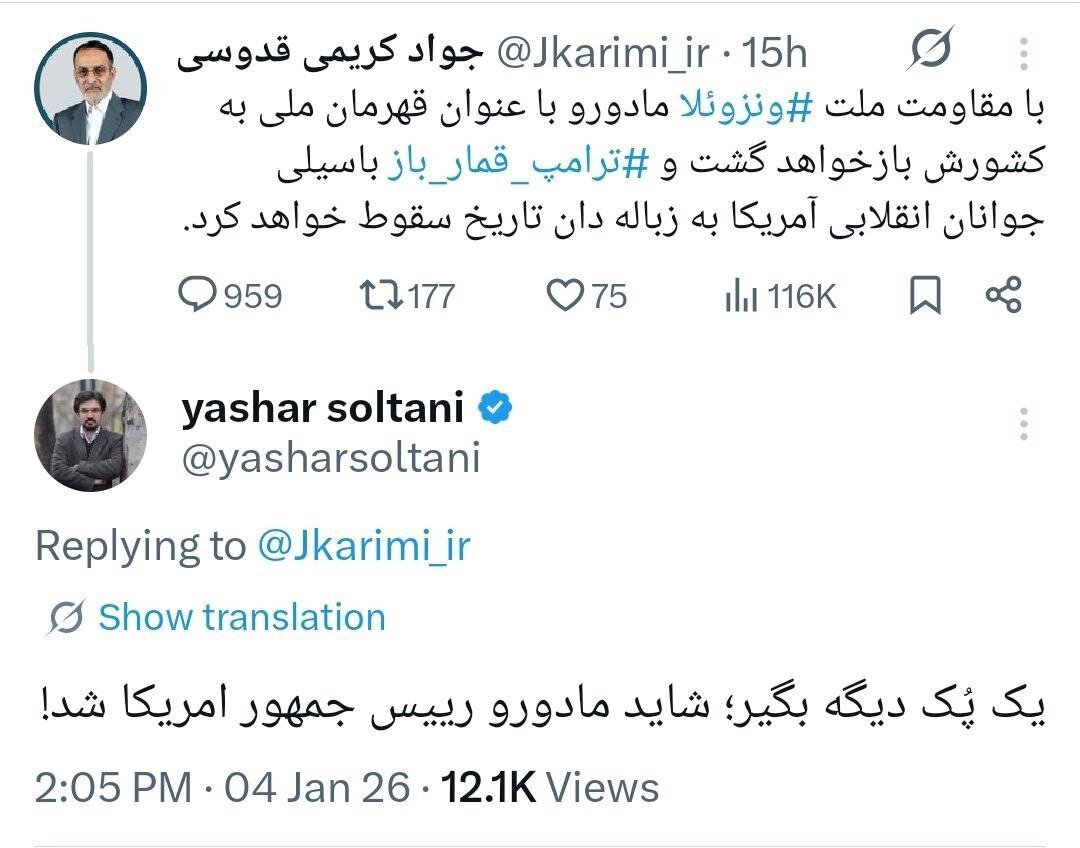
Task: Open the more options menu on top tweet
Action: [x=1022, y=51]
